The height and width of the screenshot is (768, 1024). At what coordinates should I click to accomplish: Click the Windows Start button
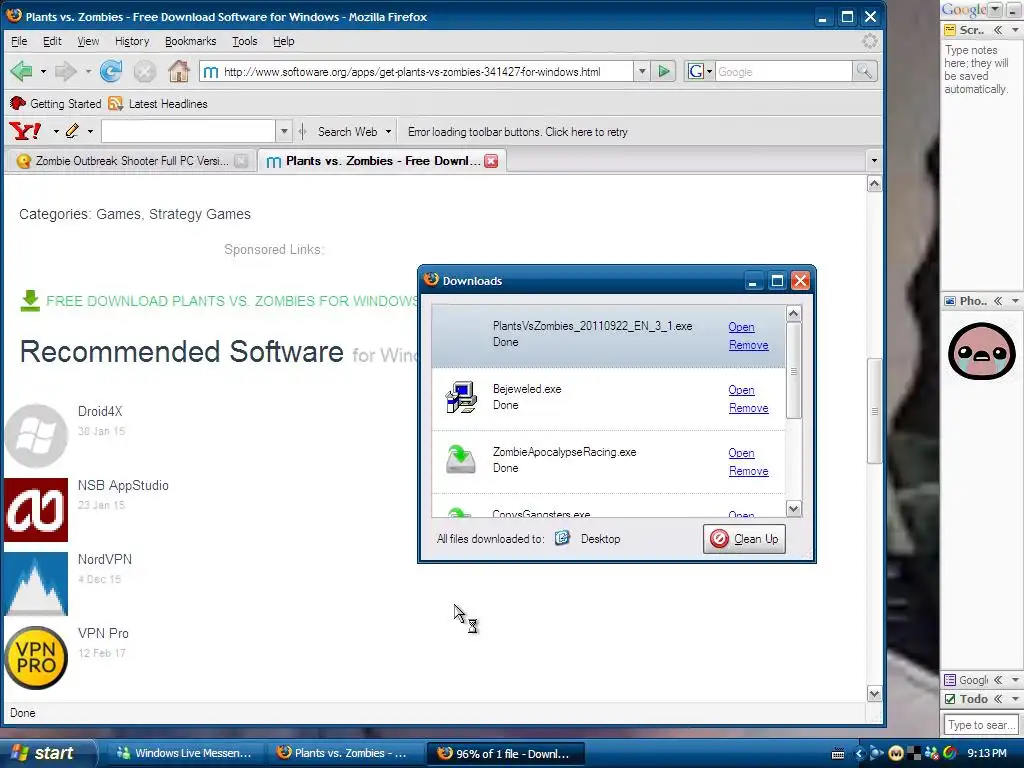pos(48,753)
